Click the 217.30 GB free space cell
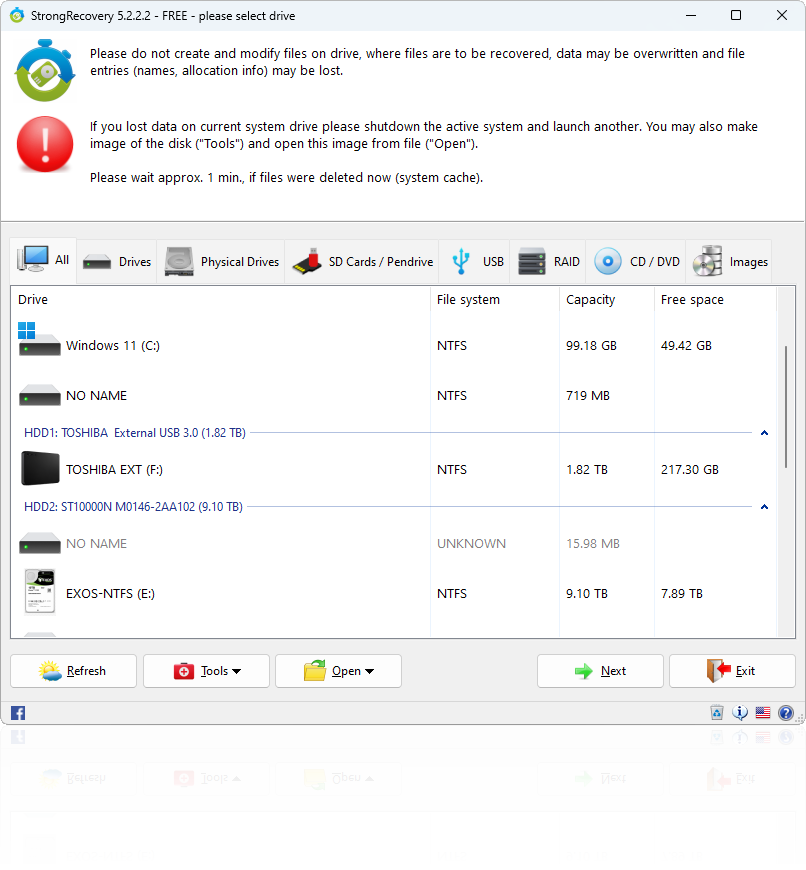Screen dimensions: 806x870 coord(690,470)
